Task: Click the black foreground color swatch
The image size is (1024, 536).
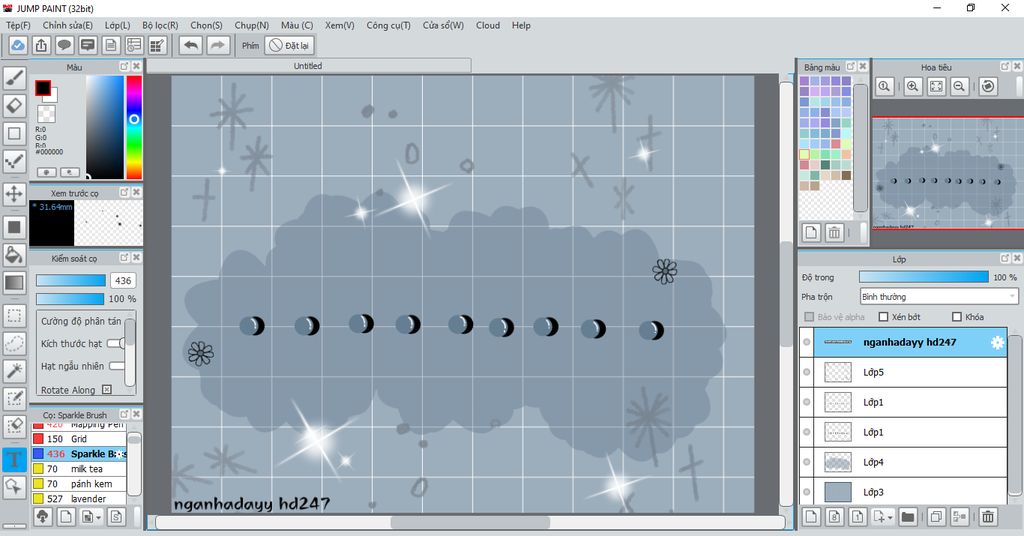Action: [43, 88]
